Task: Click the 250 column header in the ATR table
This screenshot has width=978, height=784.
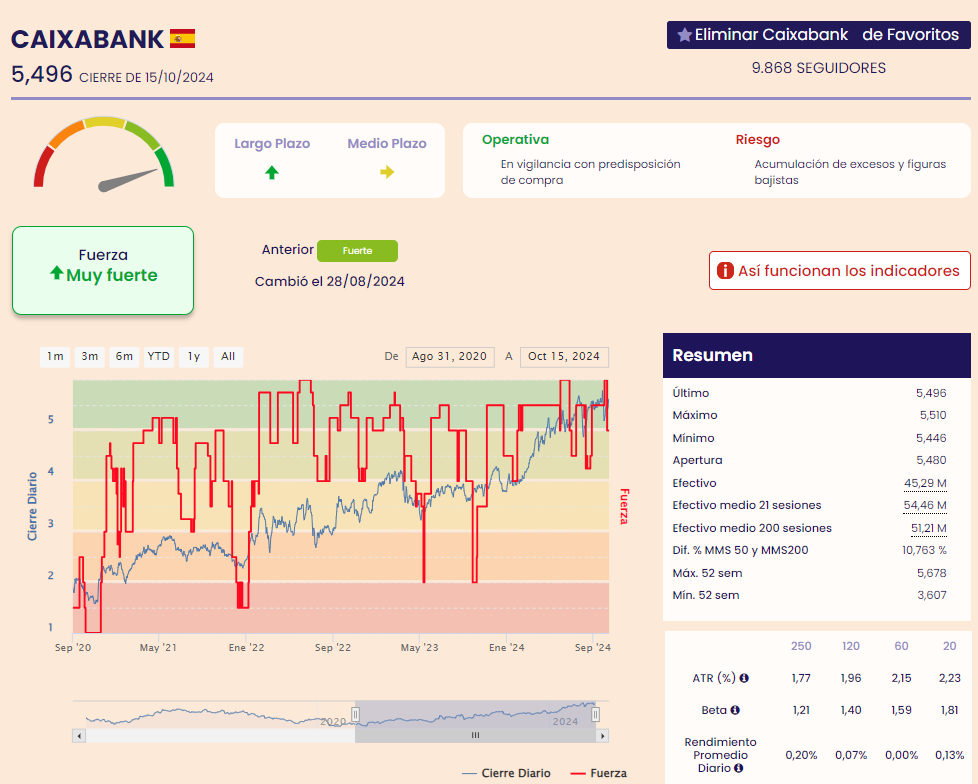Action: pos(801,646)
